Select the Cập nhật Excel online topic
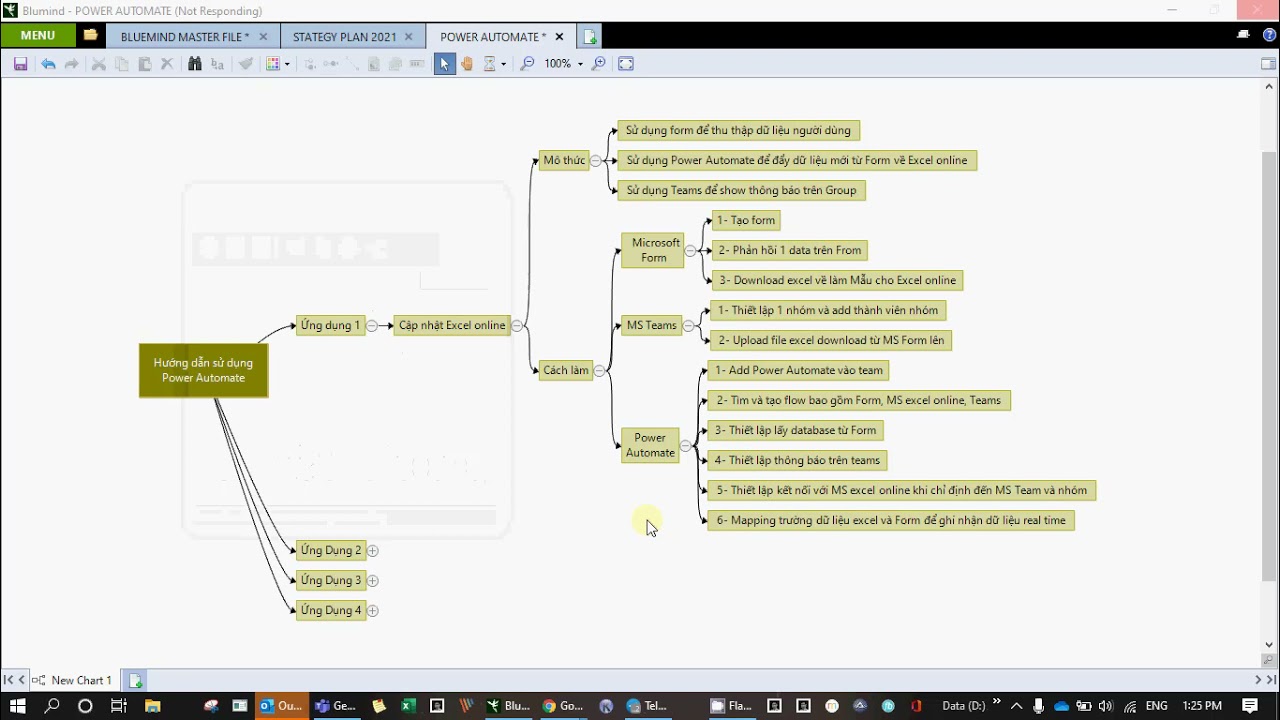The height and width of the screenshot is (720, 1280). [x=452, y=326]
